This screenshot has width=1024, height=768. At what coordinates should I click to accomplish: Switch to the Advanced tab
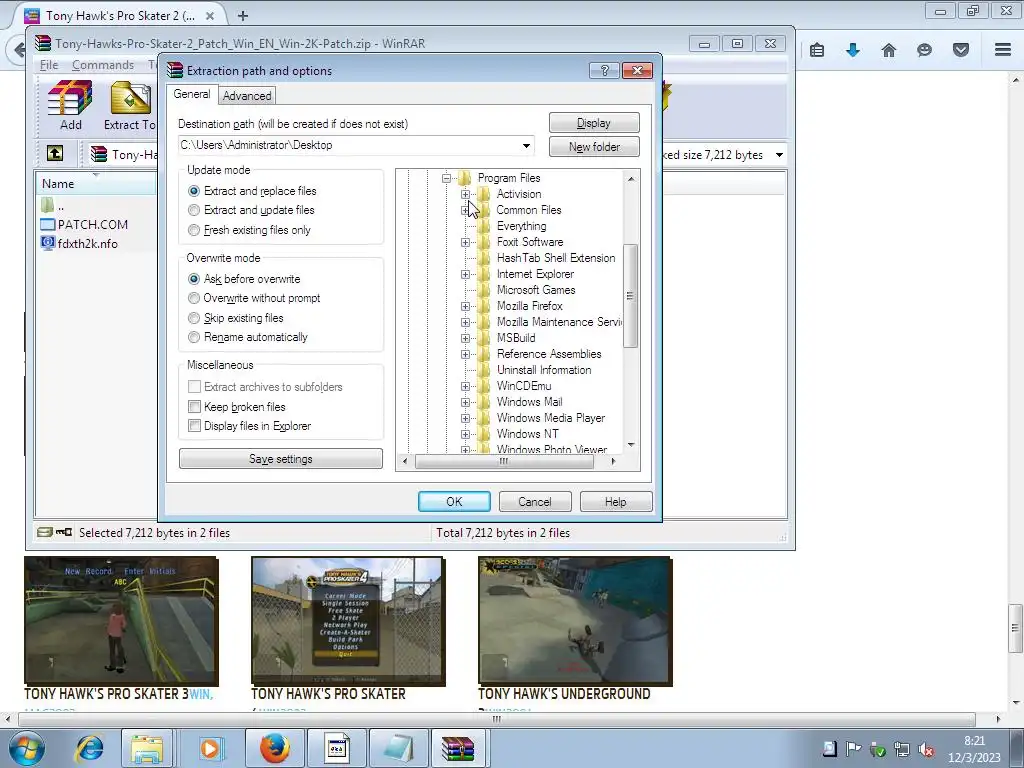pos(247,96)
